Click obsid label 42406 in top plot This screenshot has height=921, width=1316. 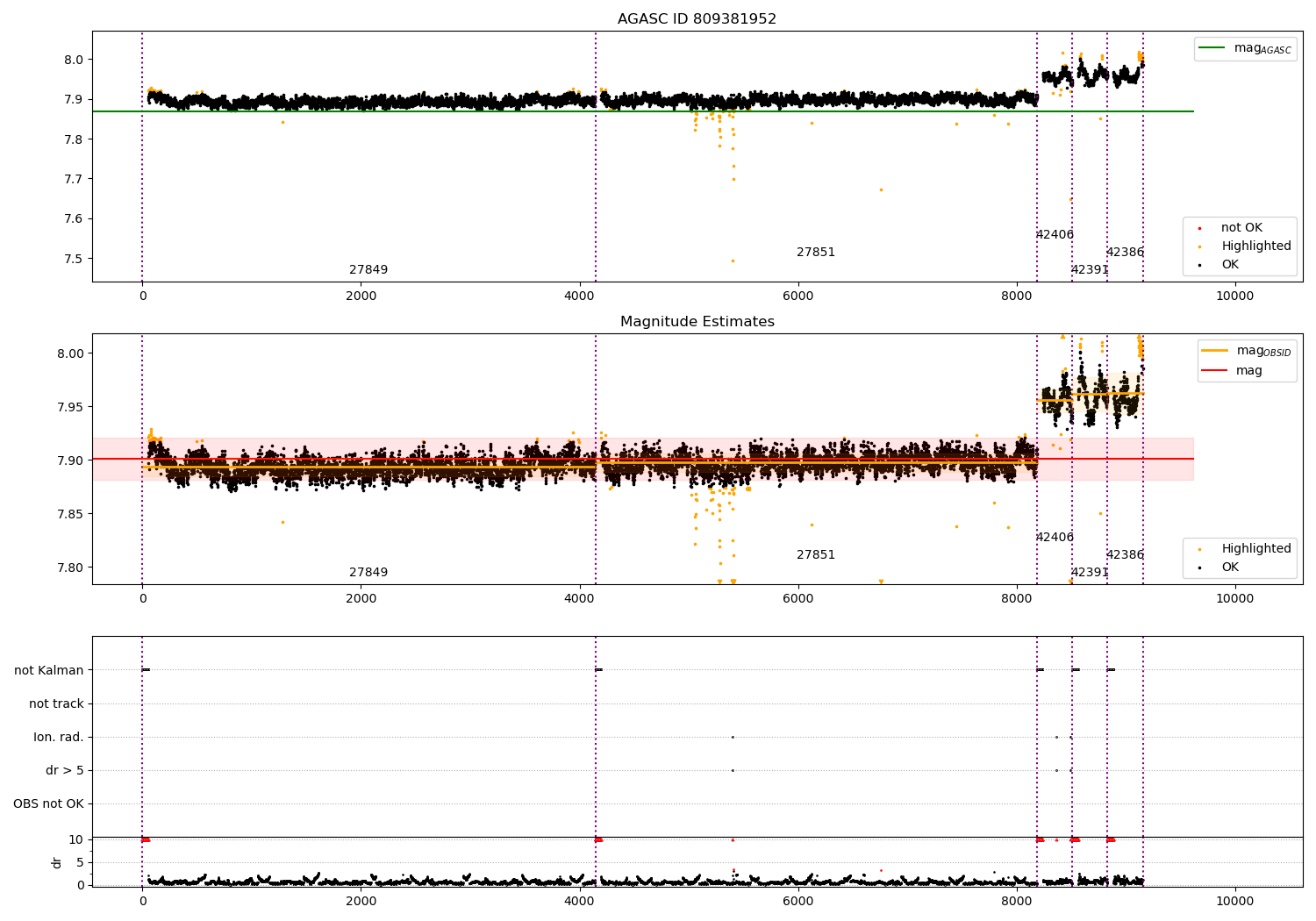coord(1055,235)
